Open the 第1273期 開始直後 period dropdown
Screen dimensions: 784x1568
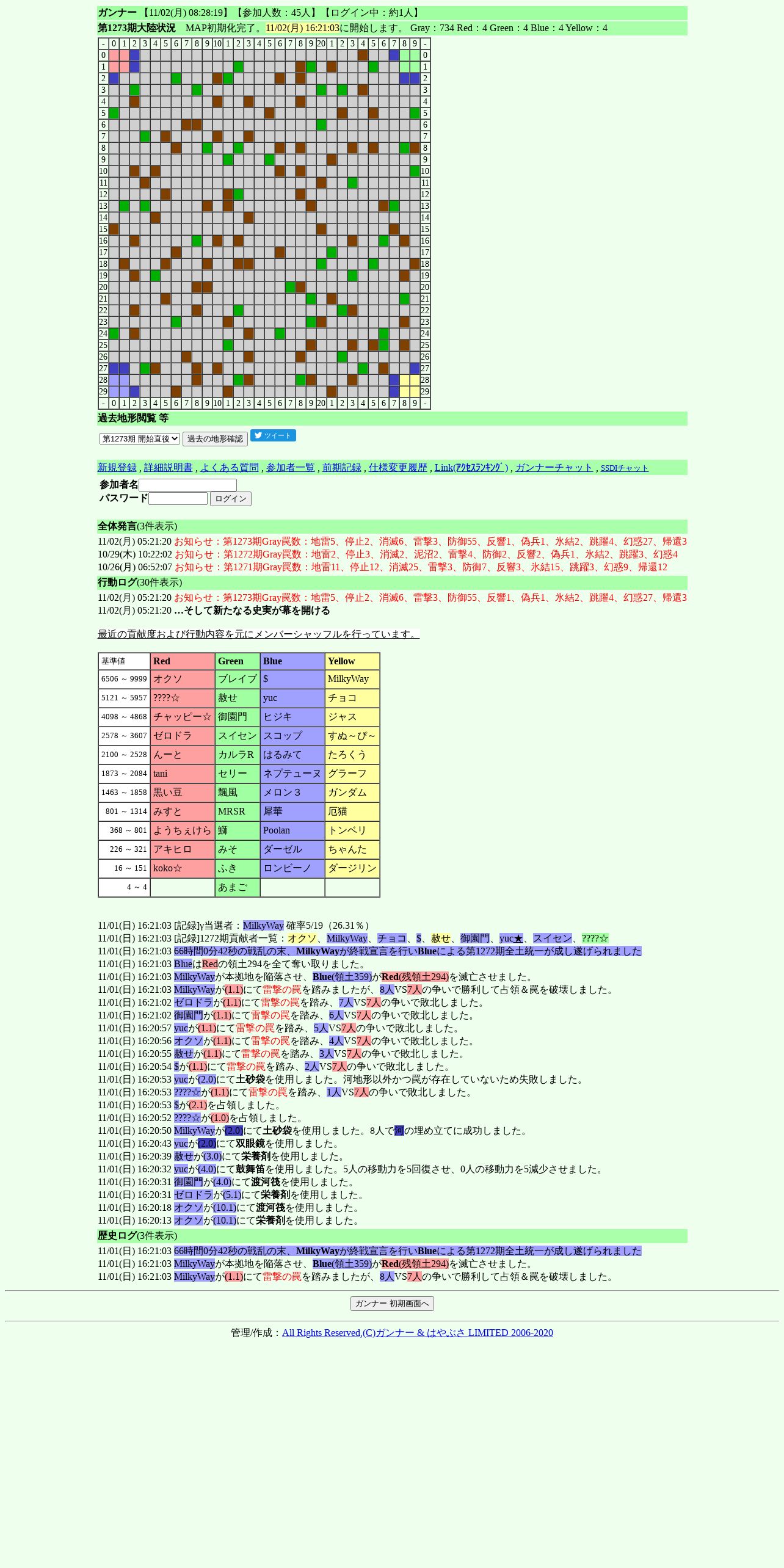pyautogui.click(x=140, y=438)
